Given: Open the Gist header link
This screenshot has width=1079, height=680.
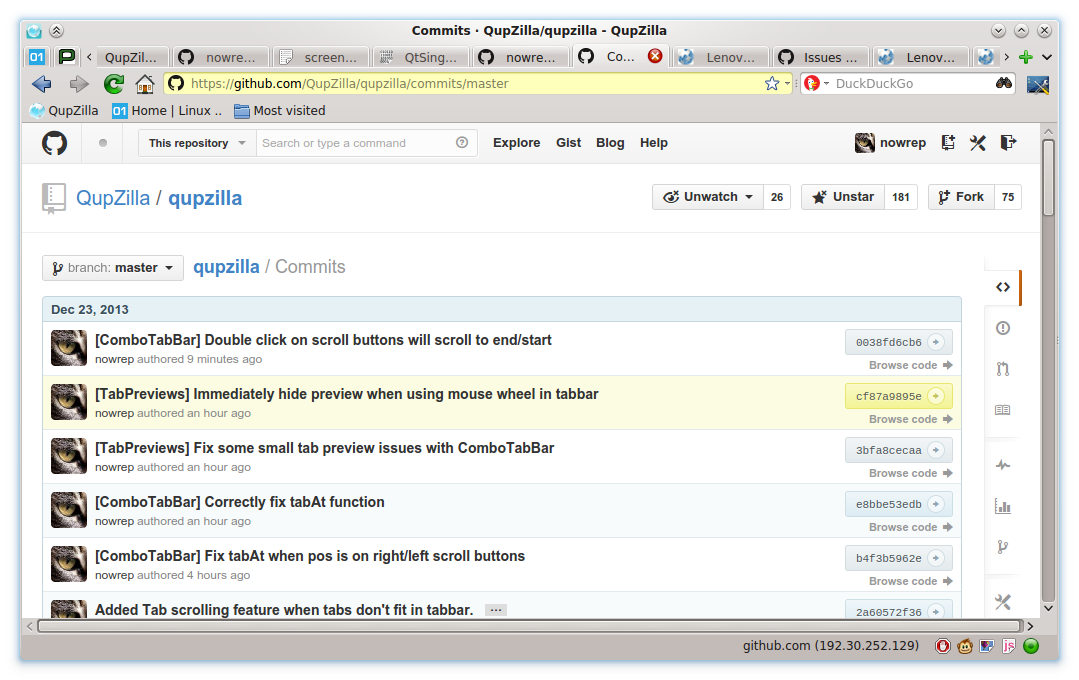Looking at the screenshot, I should pos(568,143).
